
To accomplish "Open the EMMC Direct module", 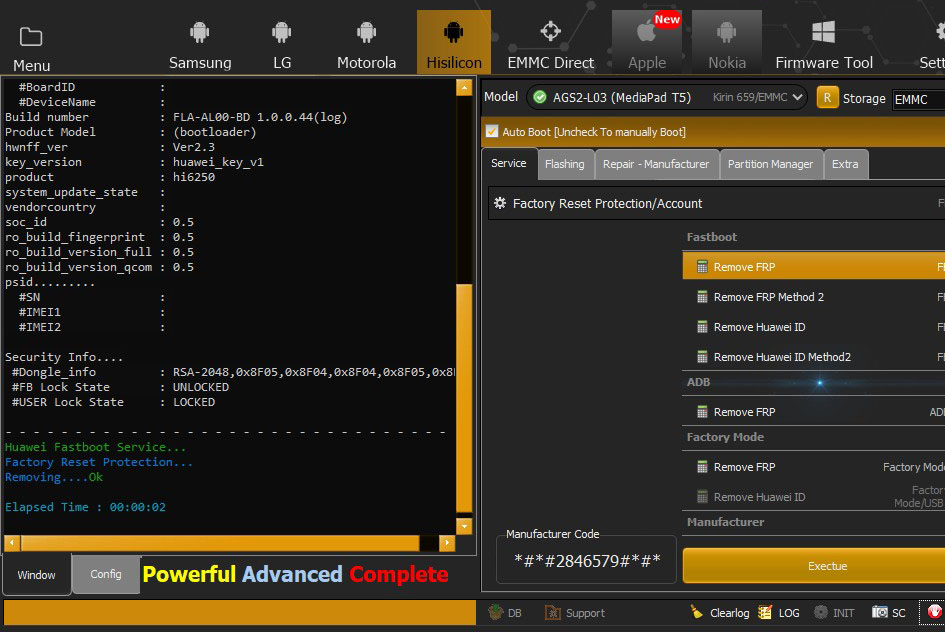I will pyautogui.click(x=550, y=45).
